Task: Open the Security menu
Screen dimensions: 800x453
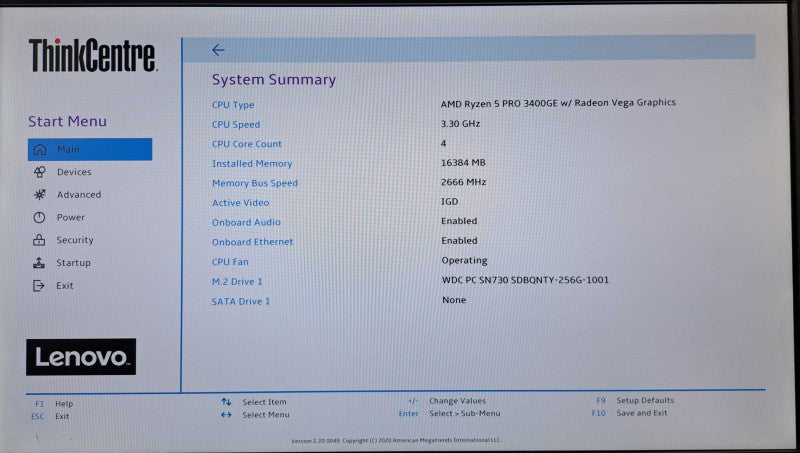Action: [75, 240]
